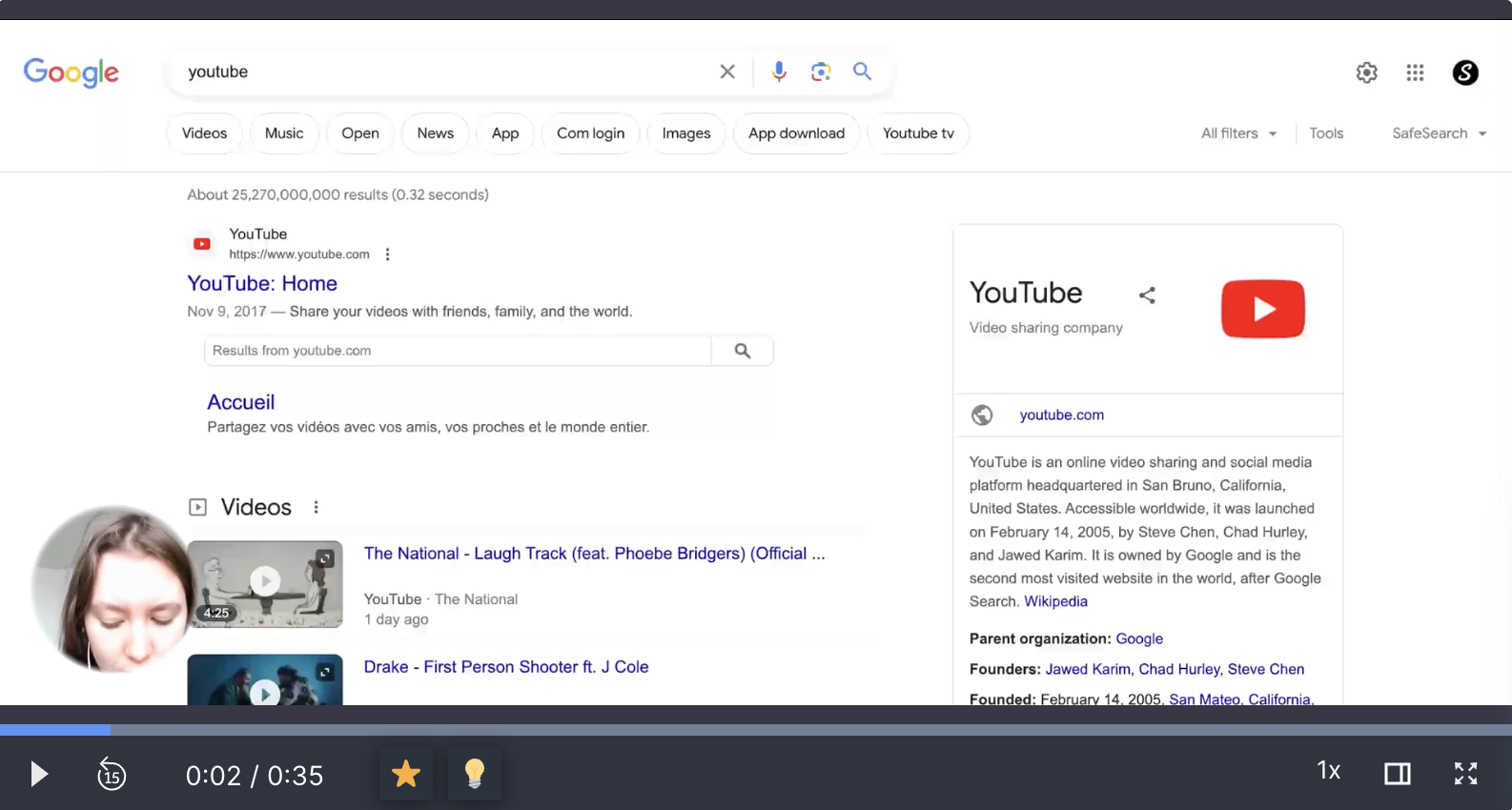Seek along the video progress bar

tap(756, 730)
